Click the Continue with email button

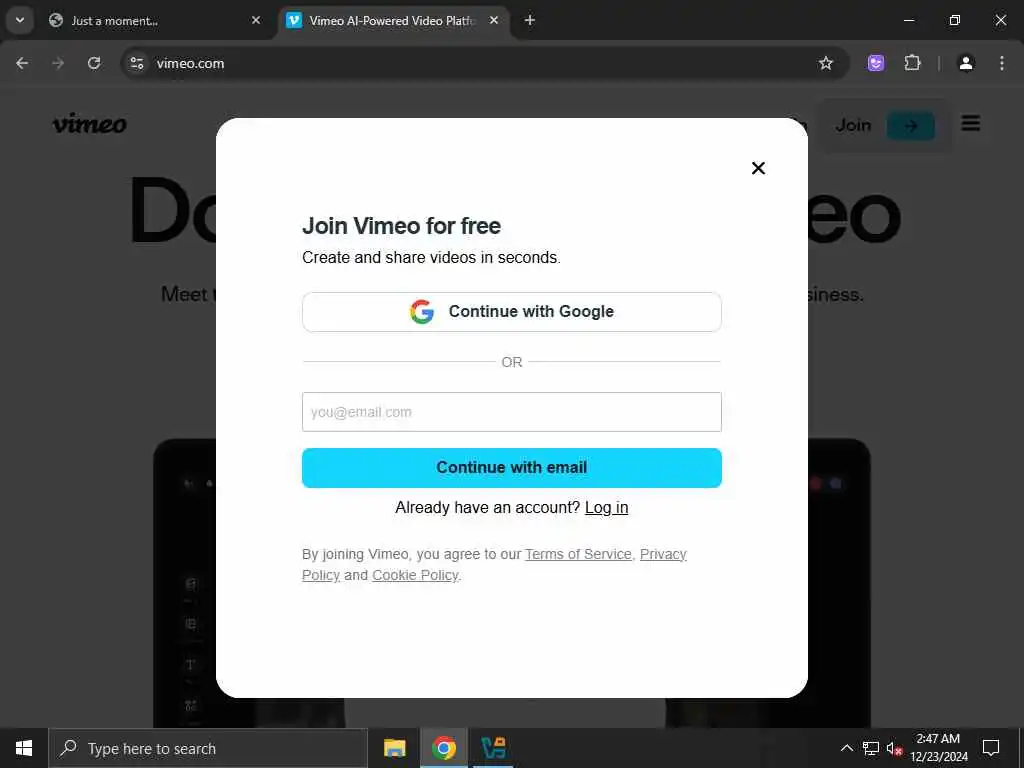coord(511,468)
